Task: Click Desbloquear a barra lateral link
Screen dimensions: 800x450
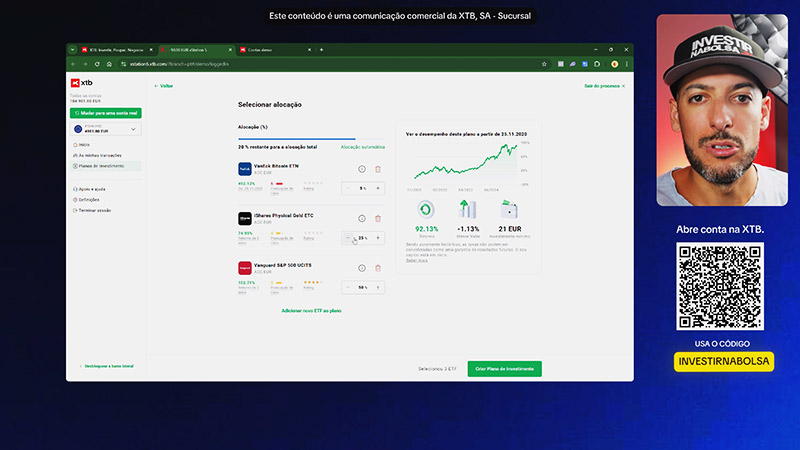Action: click(x=107, y=366)
